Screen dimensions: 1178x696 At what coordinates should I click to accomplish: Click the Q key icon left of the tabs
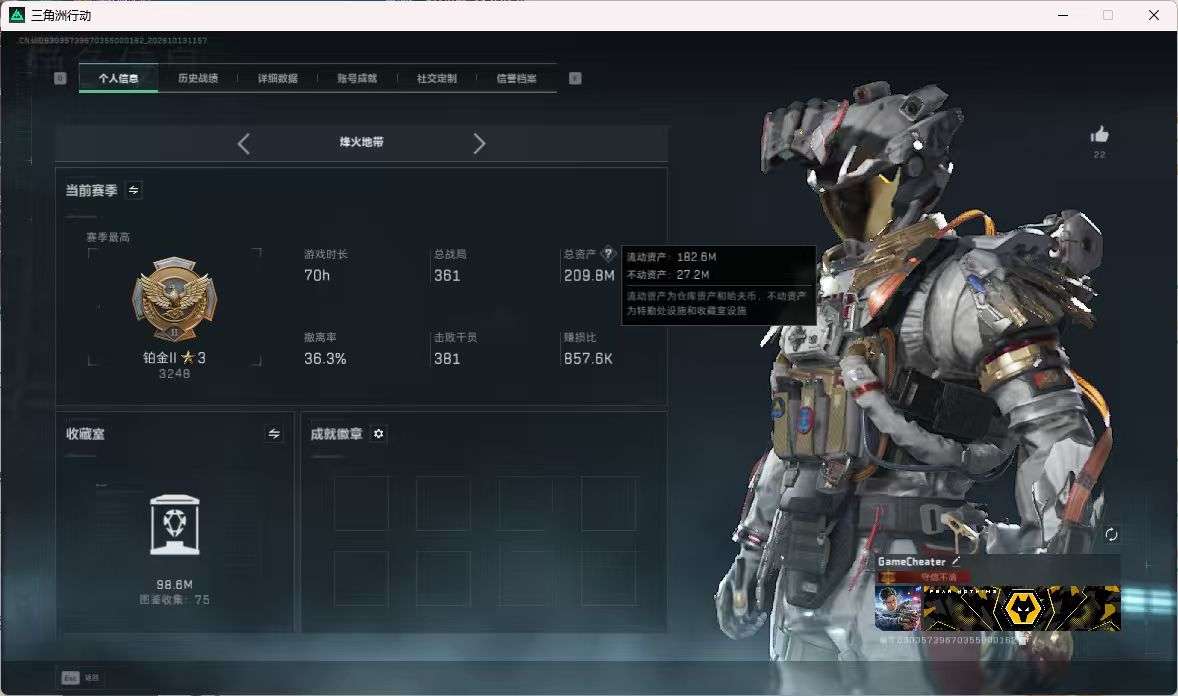click(60, 78)
